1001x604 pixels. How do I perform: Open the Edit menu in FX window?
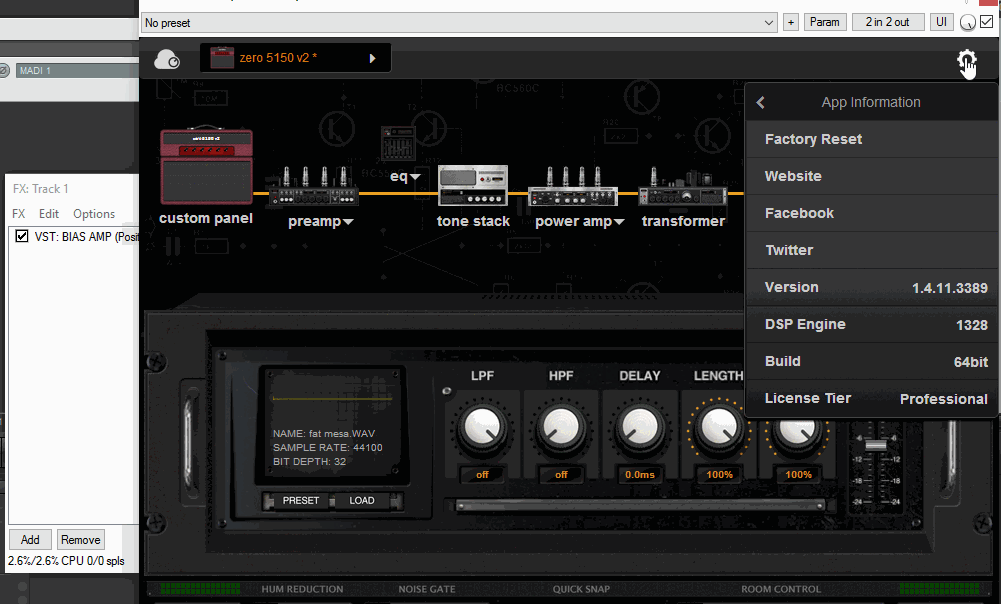click(49, 214)
